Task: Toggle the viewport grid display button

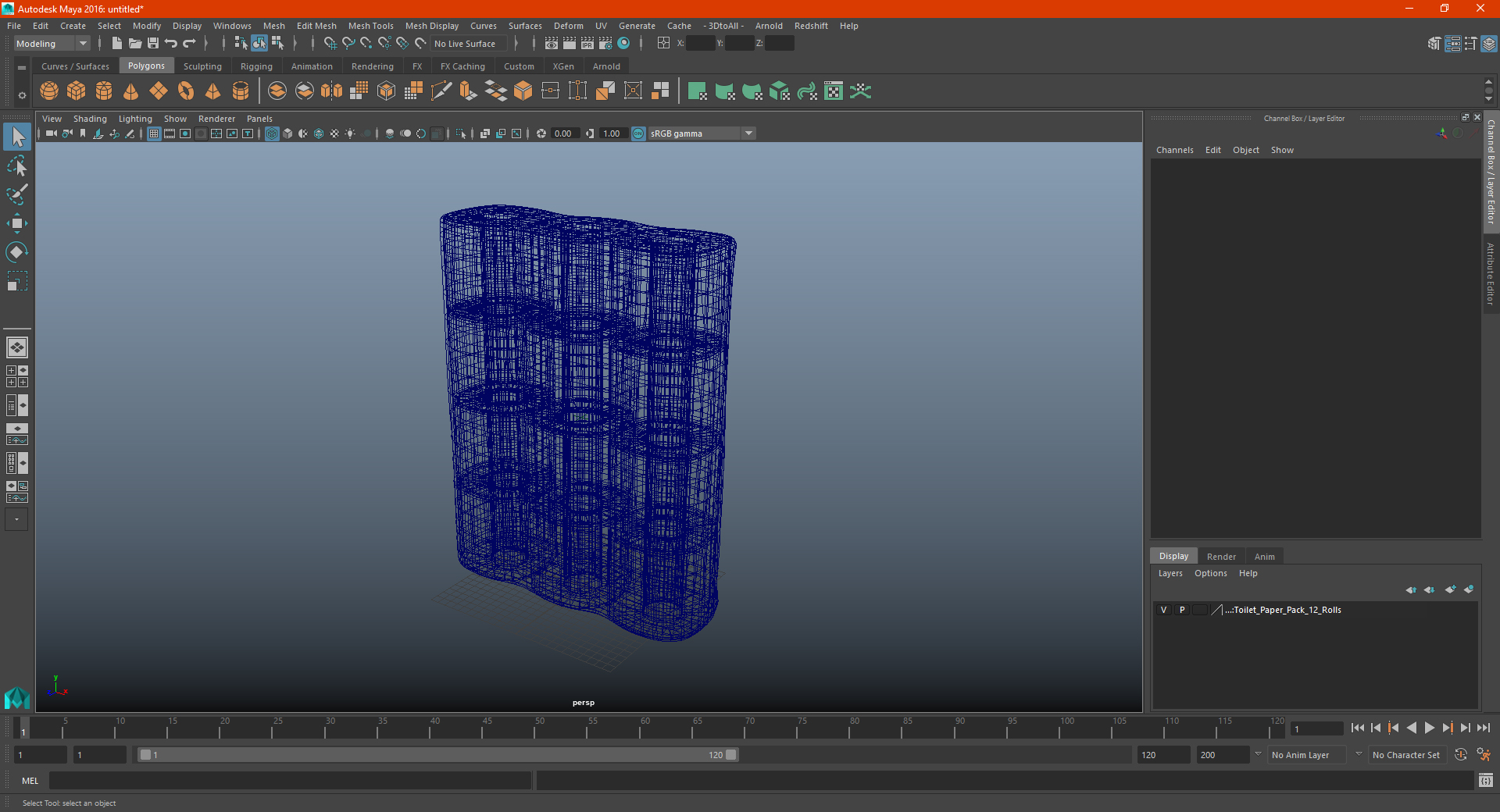Action: (154, 134)
